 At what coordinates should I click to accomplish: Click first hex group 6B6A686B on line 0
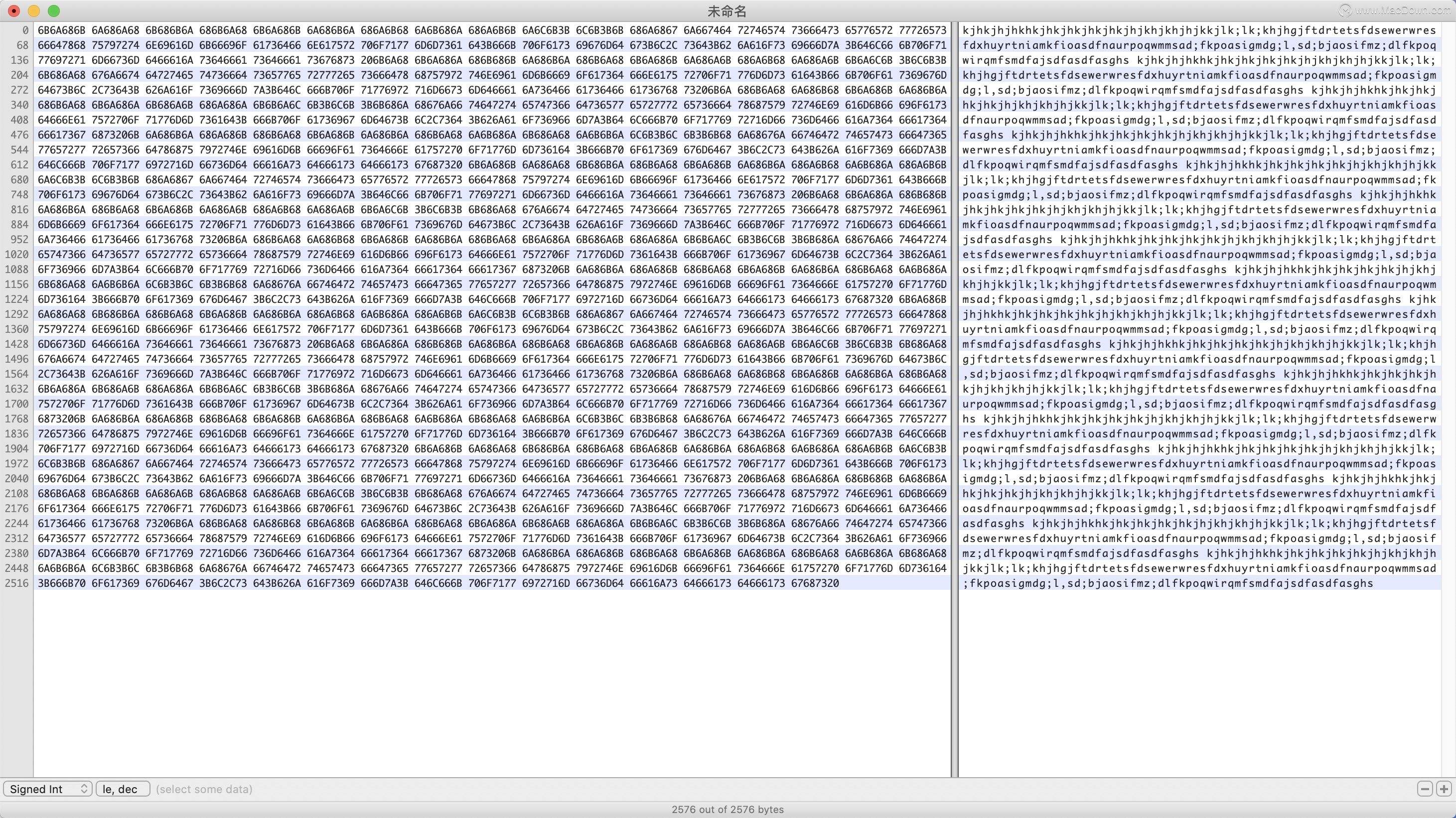pyautogui.click(x=62, y=30)
